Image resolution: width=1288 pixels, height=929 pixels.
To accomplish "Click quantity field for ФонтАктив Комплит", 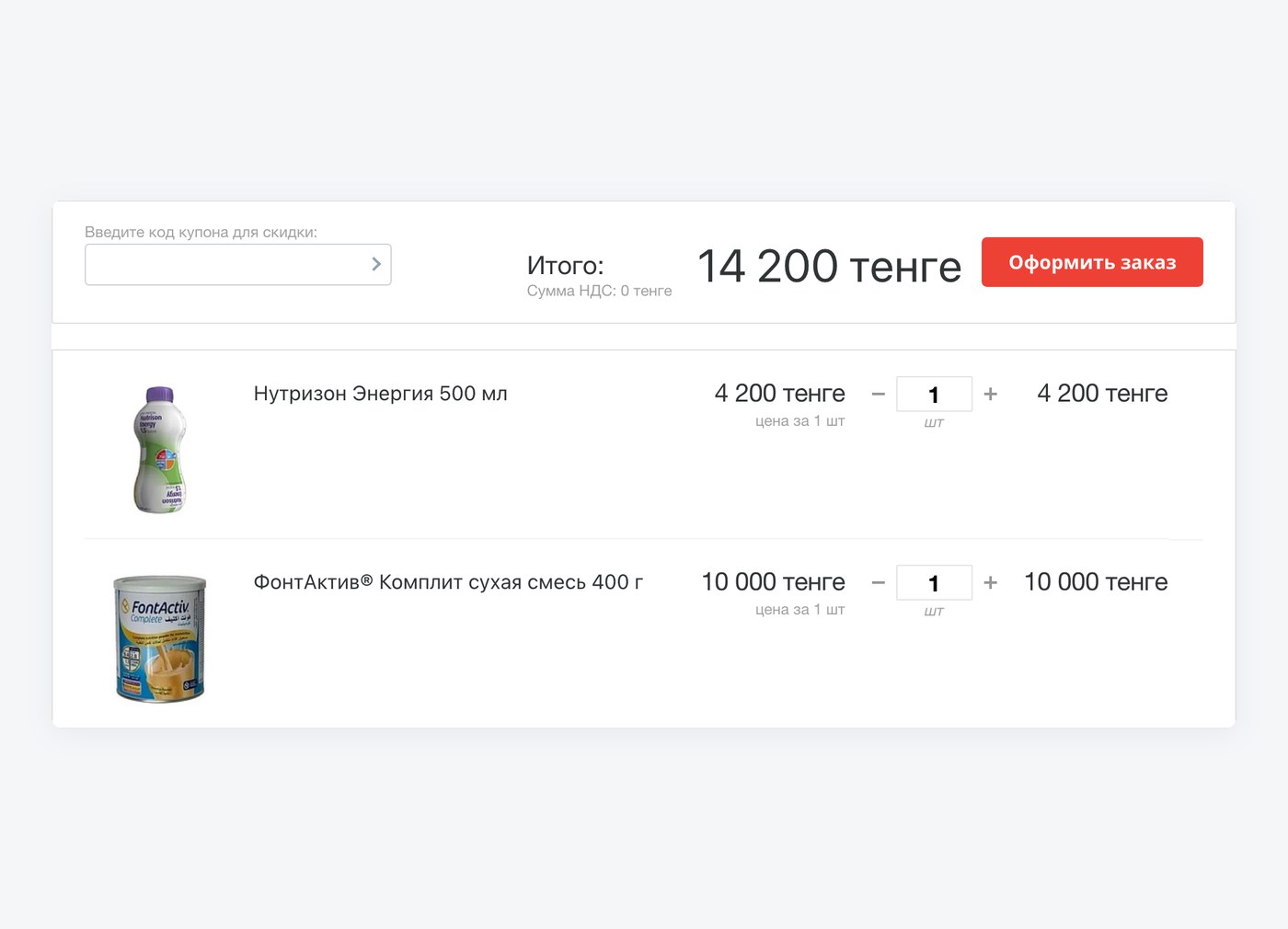I will click(934, 583).
